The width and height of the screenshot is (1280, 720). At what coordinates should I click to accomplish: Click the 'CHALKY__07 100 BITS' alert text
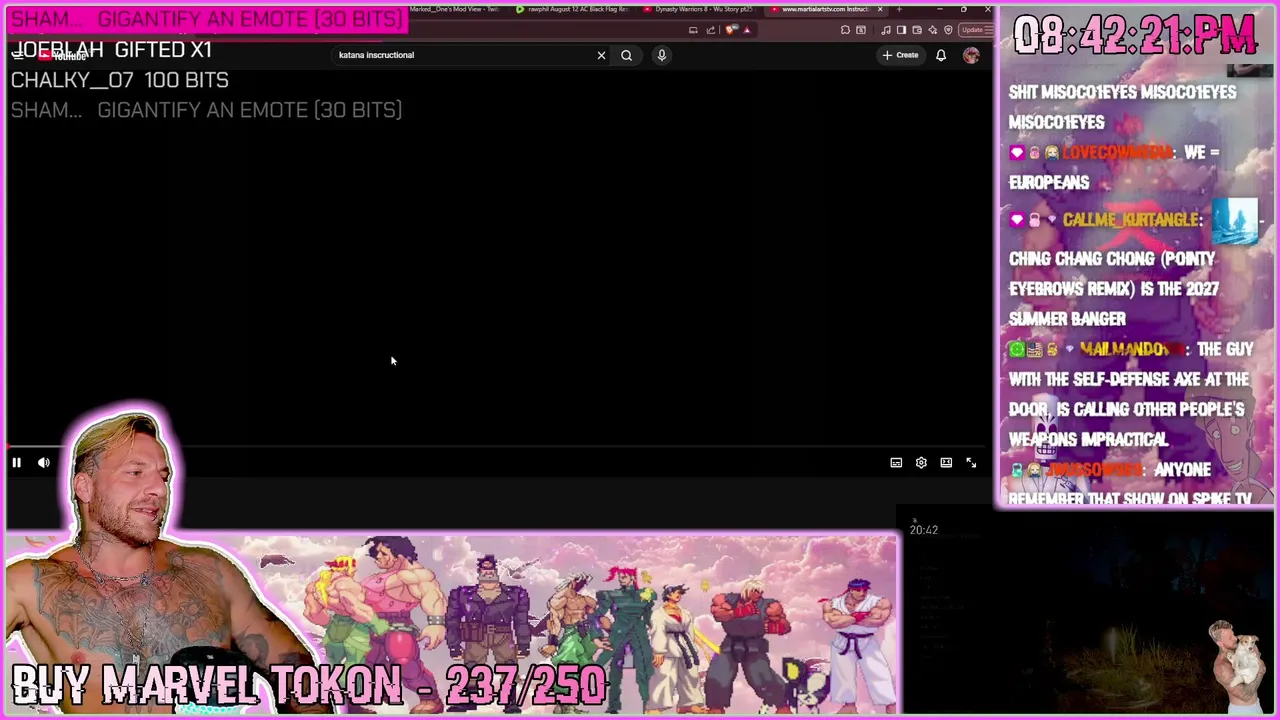[120, 80]
